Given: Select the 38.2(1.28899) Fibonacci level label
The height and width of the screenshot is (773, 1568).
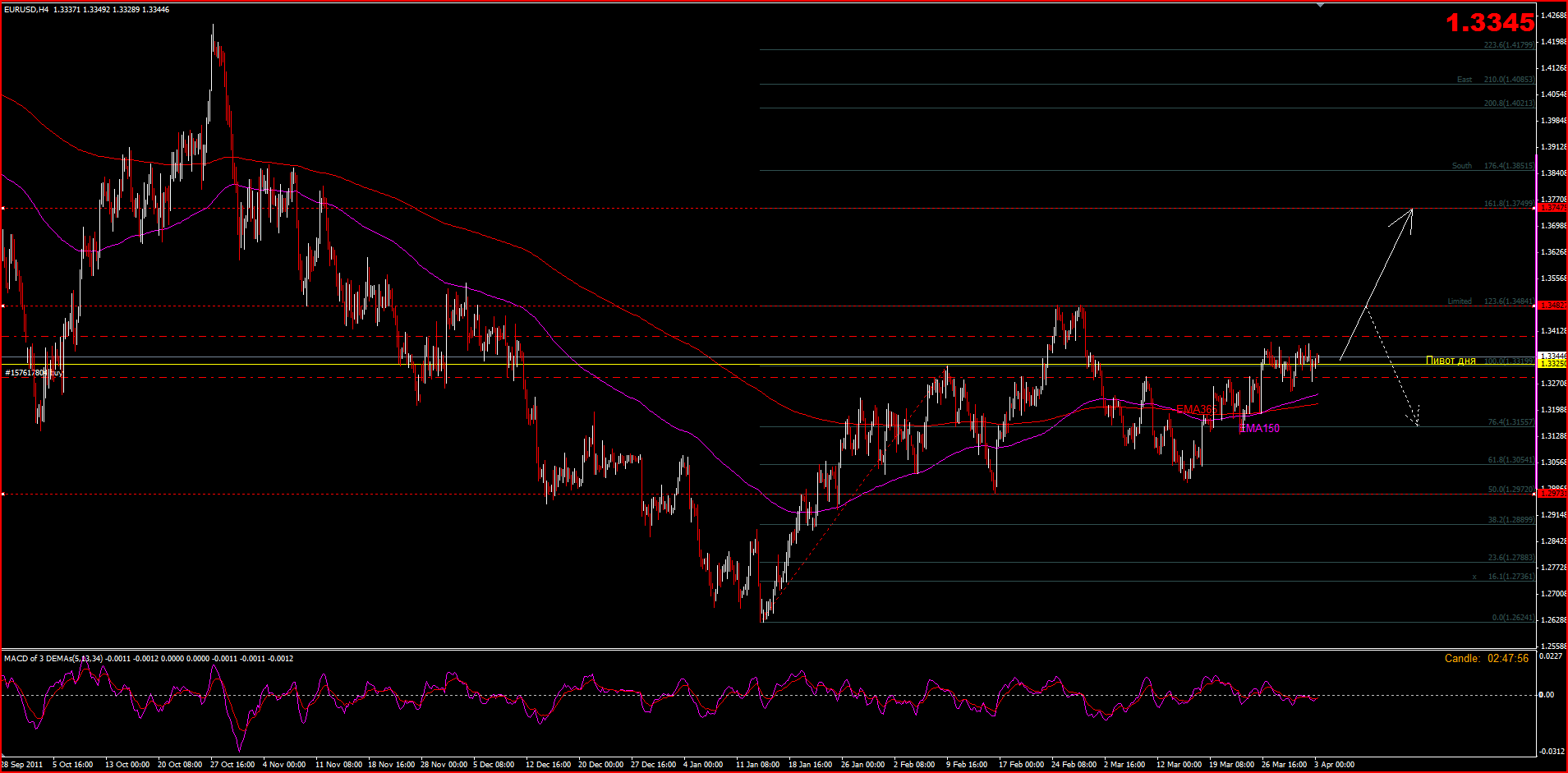Looking at the screenshot, I should [x=1511, y=520].
